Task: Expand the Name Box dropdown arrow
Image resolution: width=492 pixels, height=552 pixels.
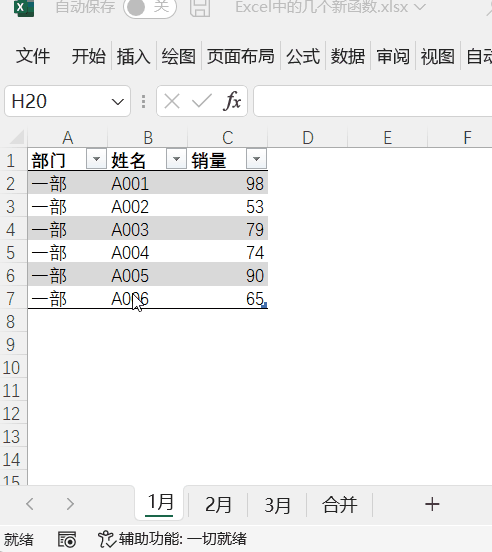Action: tap(118, 102)
